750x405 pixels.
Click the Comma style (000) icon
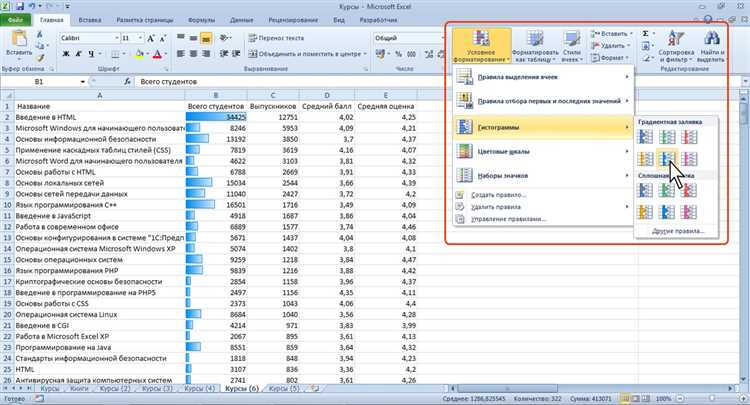[x=411, y=54]
